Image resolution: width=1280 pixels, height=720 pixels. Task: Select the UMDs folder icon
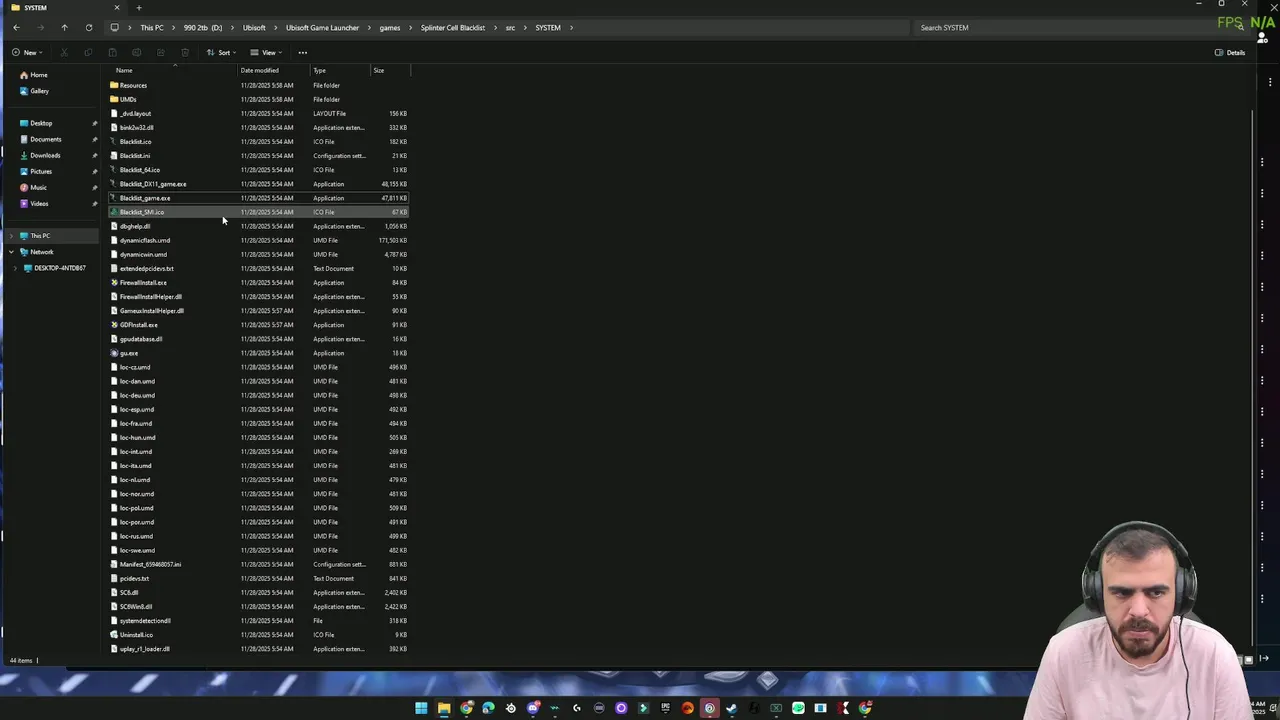(x=114, y=99)
